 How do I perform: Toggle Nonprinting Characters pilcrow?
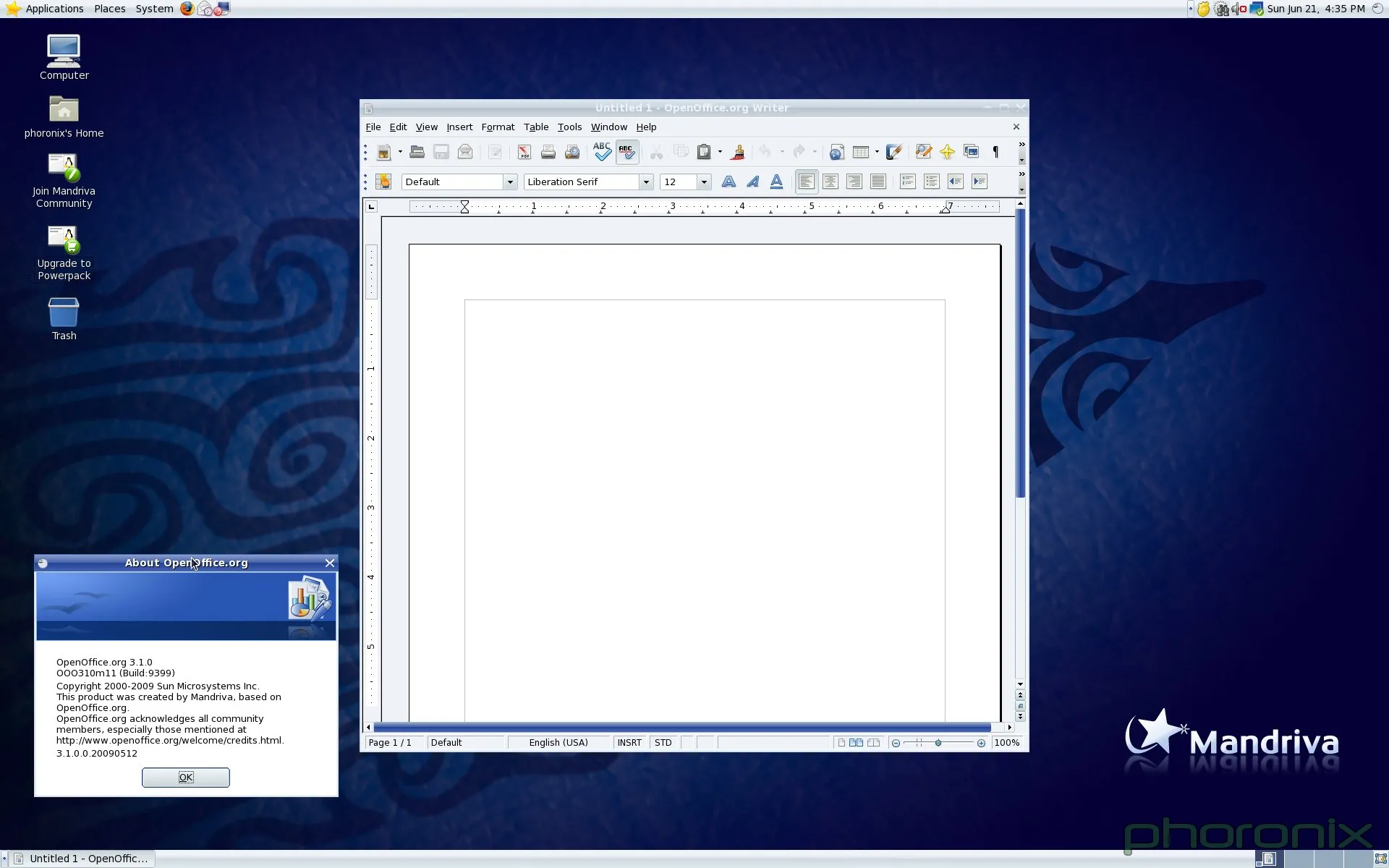coord(995,152)
